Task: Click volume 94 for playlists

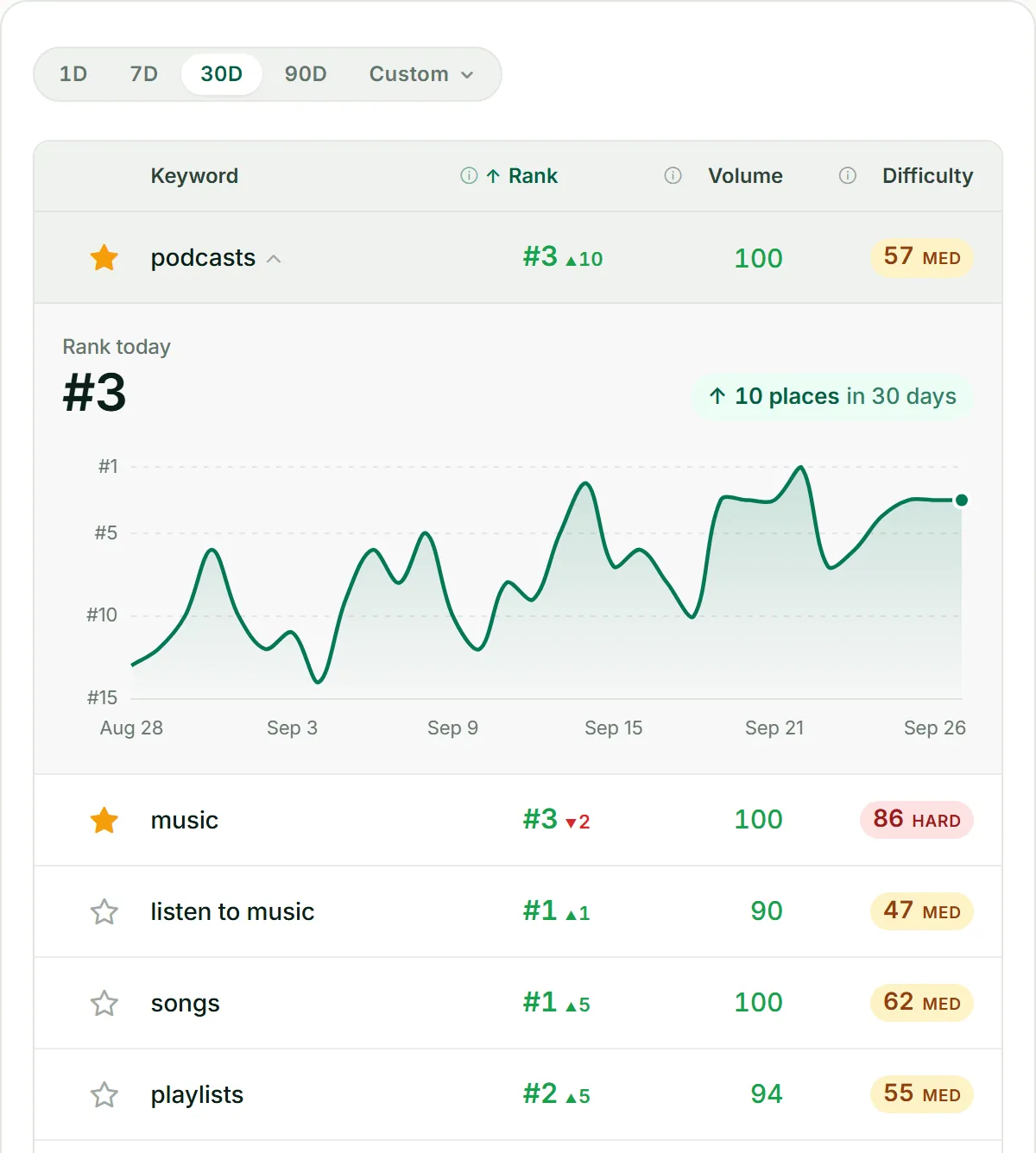Action: (767, 1094)
